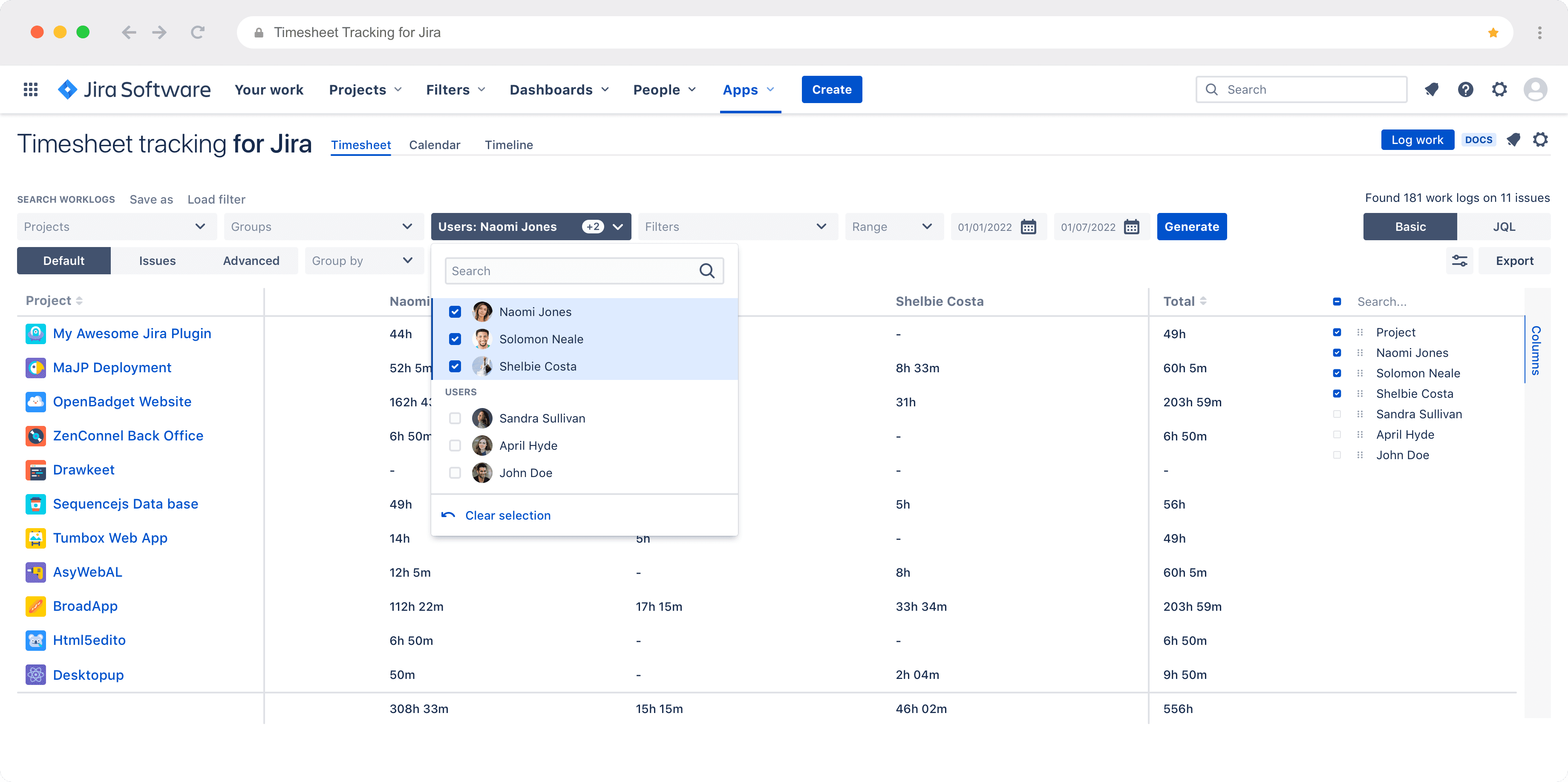Open Jira notifications megaphone in top navigation
This screenshot has height=782, width=1568.
(x=1432, y=89)
